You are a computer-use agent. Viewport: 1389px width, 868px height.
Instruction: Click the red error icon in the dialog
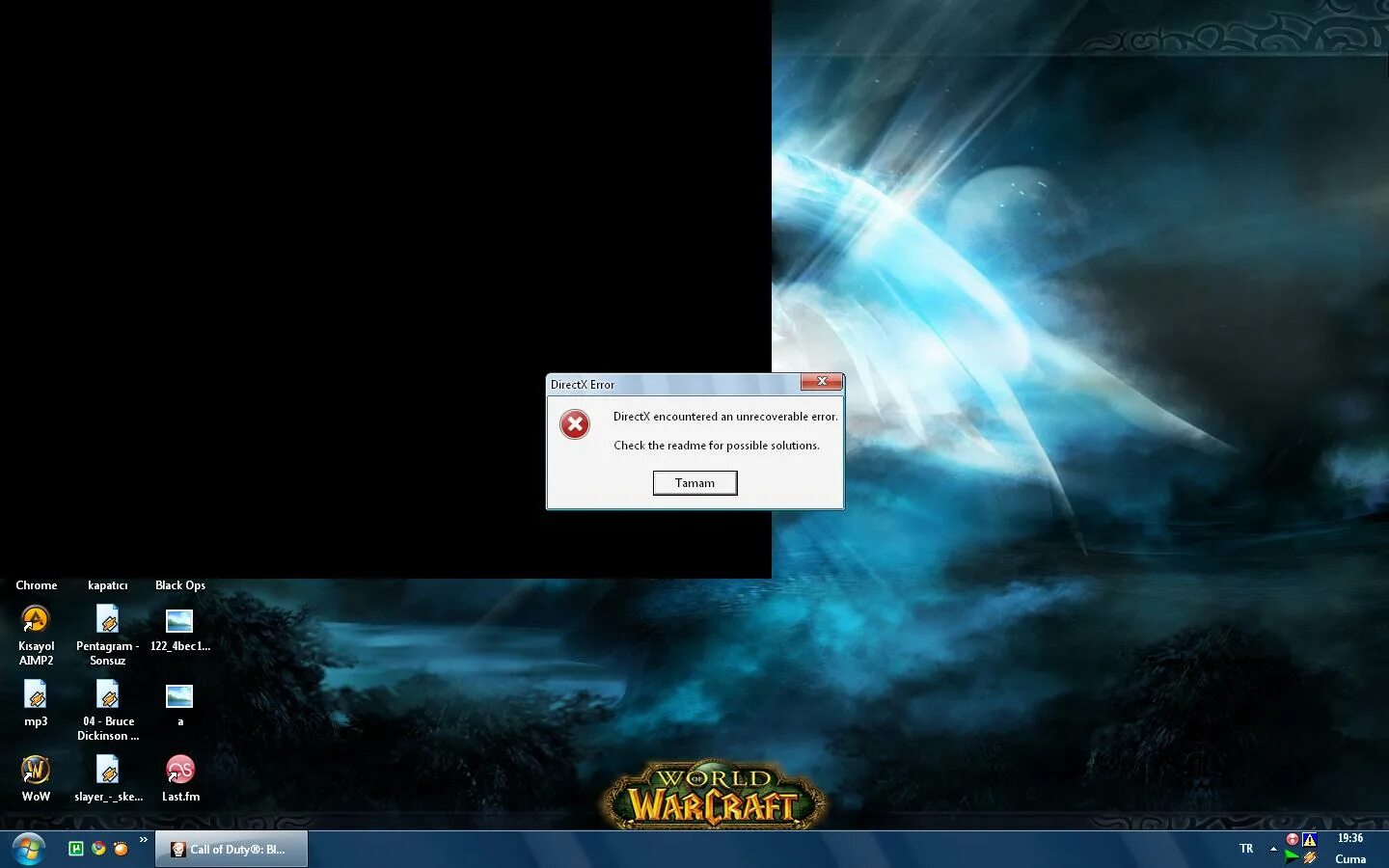[575, 424]
